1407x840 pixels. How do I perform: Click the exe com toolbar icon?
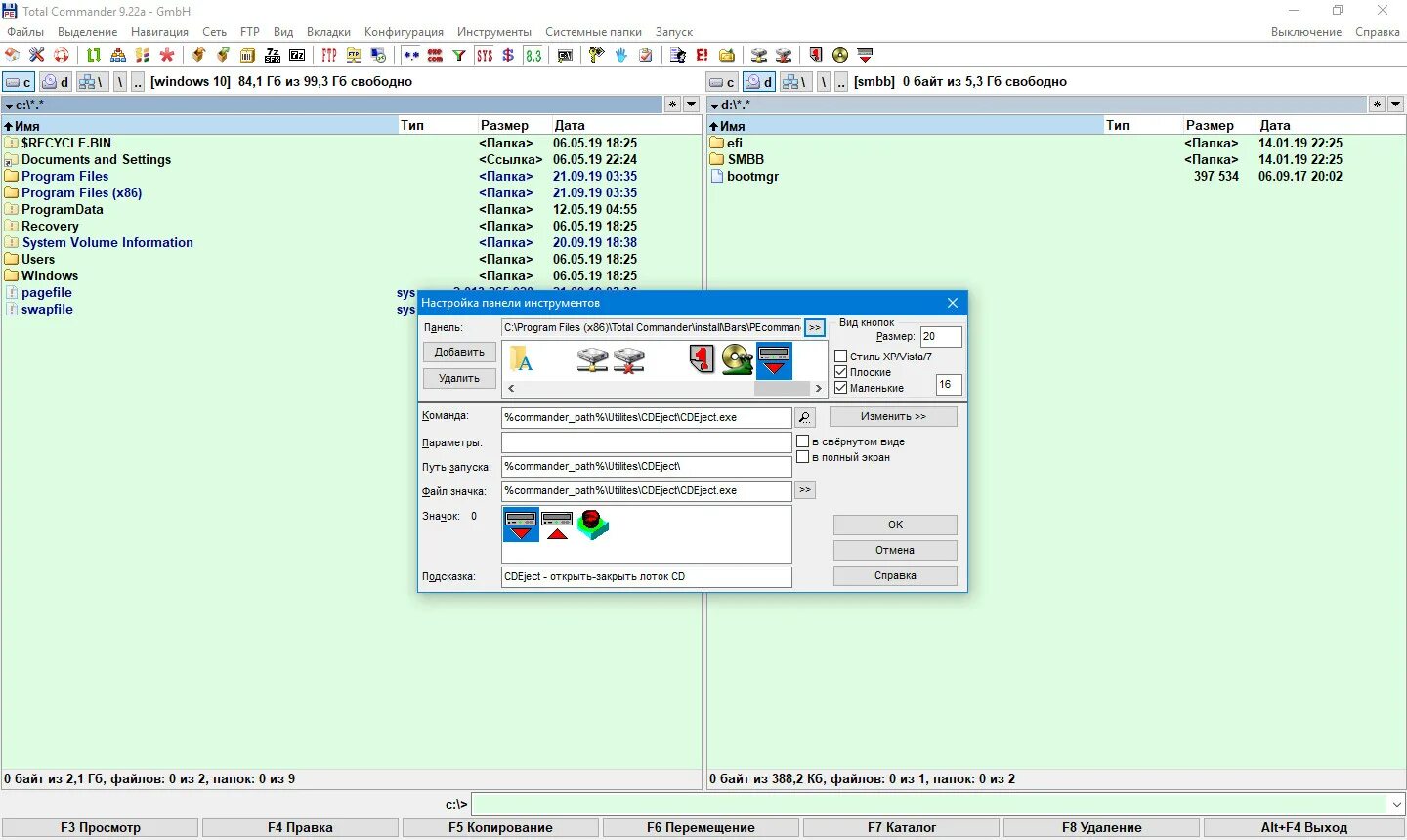435,55
